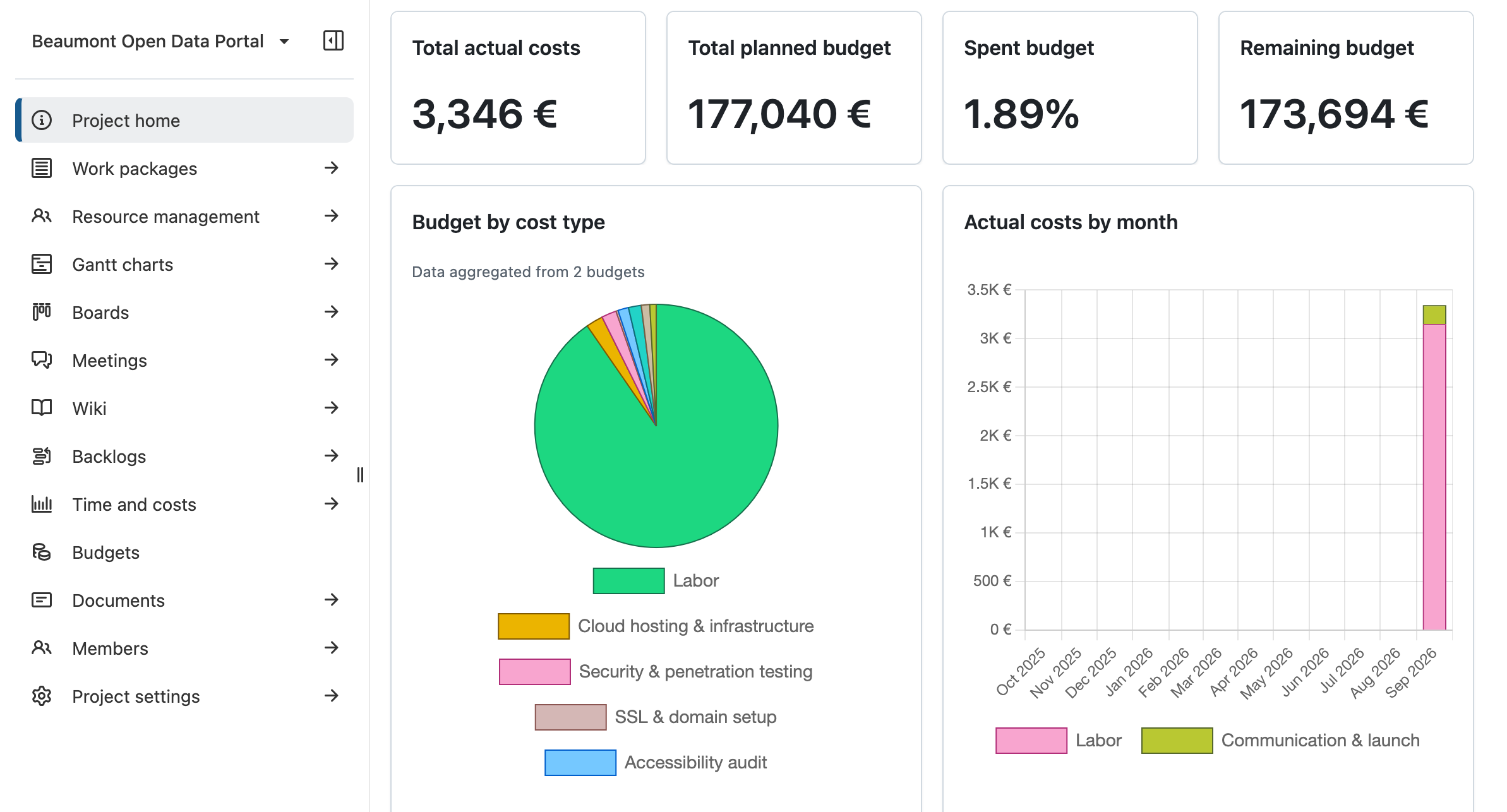Open the Budgets menu item
The image size is (1507, 812).
click(x=184, y=552)
